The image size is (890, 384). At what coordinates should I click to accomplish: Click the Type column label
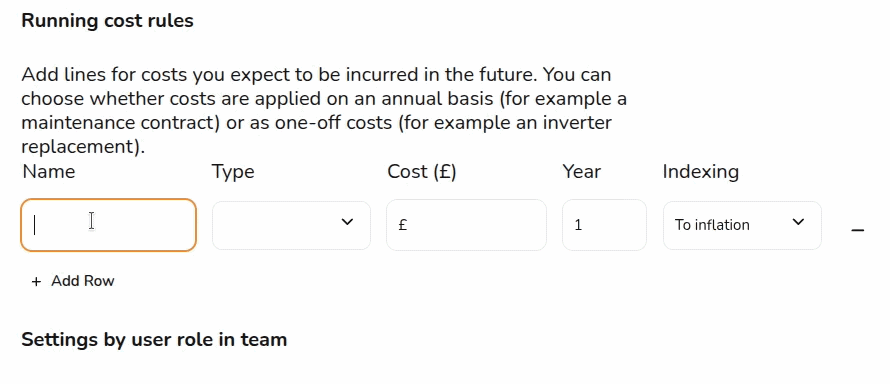pyautogui.click(x=233, y=172)
